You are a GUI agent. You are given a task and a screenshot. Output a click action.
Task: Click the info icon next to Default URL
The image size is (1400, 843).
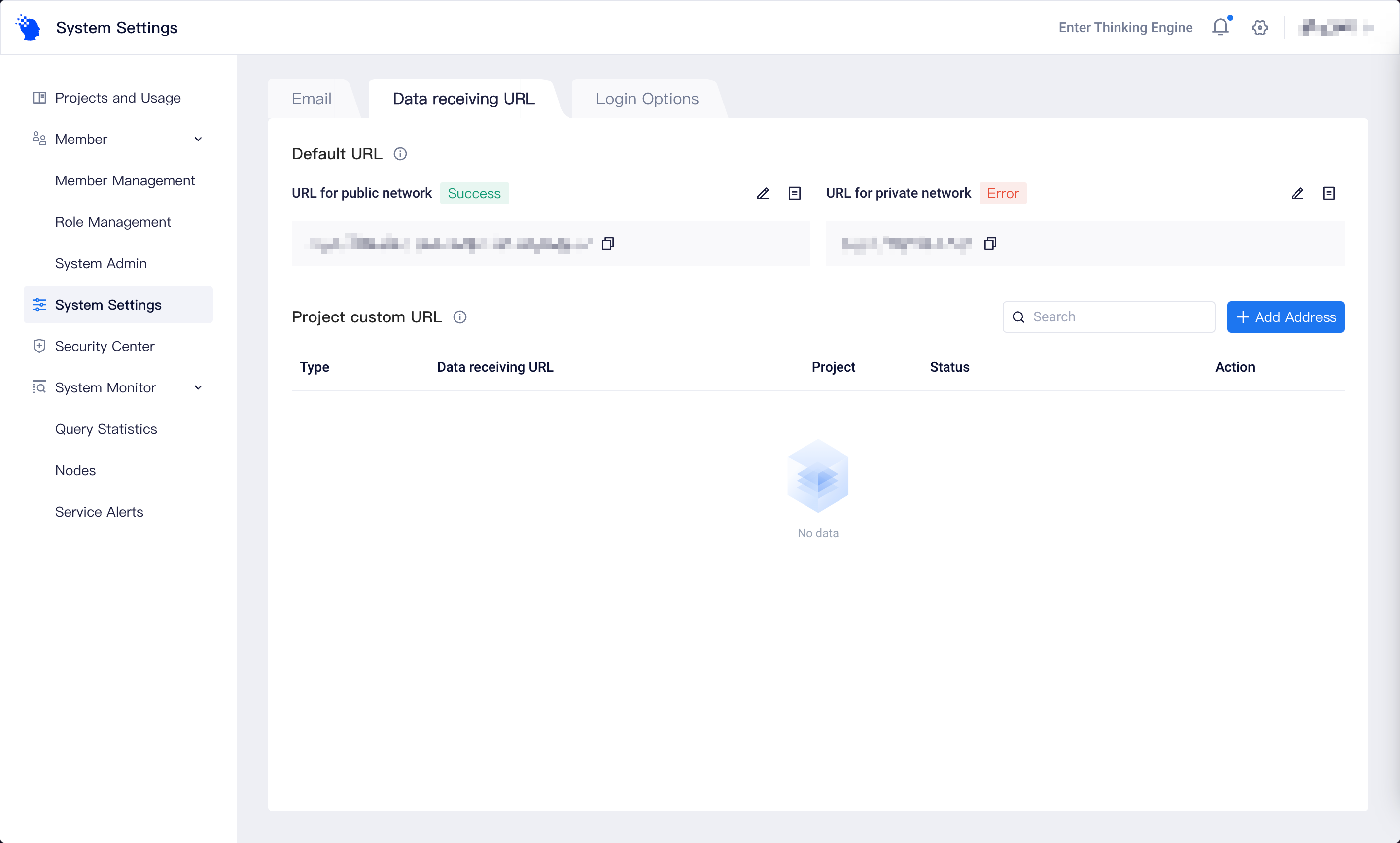(x=400, y=154)
